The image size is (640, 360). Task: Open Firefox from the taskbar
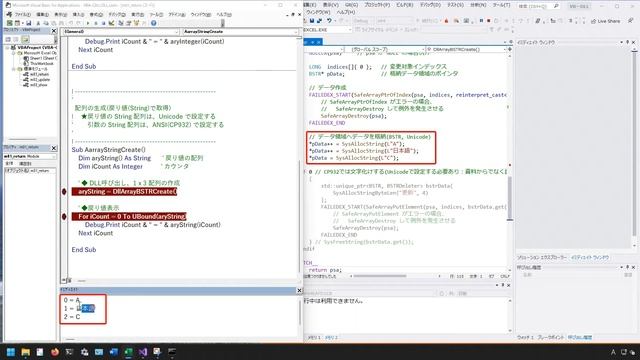click(x=55, y=352)
